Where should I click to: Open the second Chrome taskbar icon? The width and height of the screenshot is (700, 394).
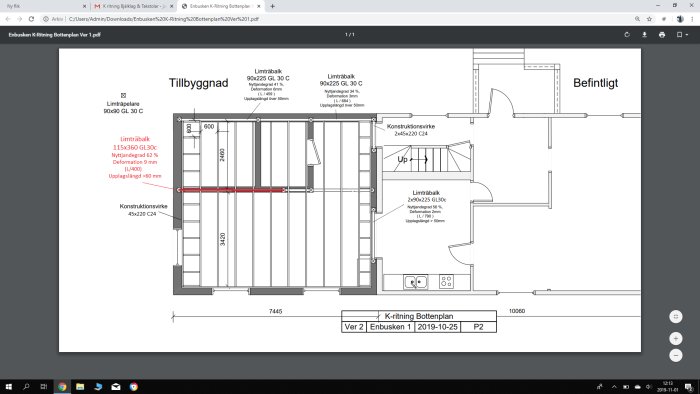click(x=133, y=386)
